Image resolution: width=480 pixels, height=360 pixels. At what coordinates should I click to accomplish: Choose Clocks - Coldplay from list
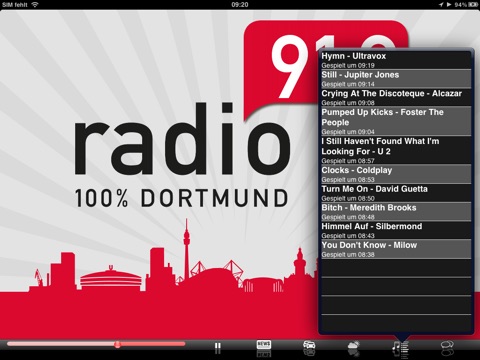tap(396, 174)
